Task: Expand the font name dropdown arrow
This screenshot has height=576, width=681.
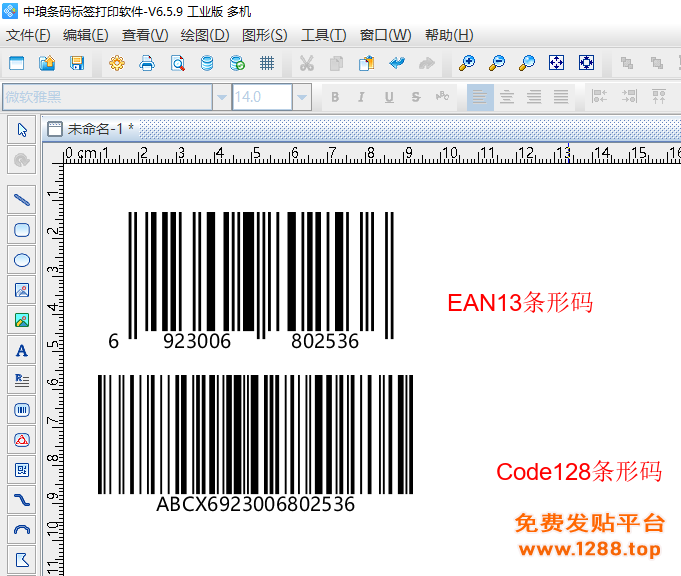Action: tap(221, 97)
